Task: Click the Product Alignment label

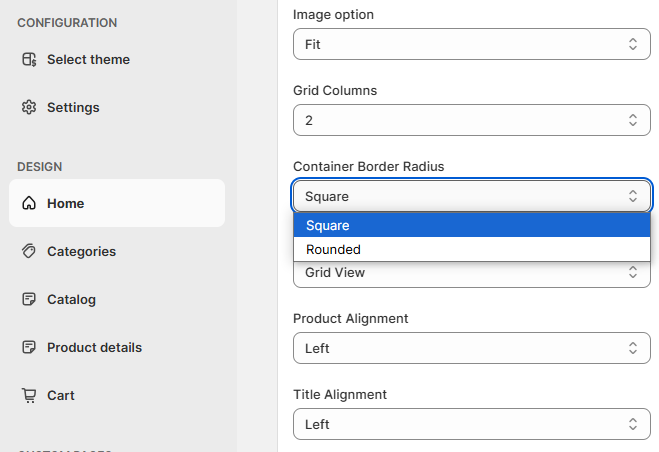Action: coord(351,318)
